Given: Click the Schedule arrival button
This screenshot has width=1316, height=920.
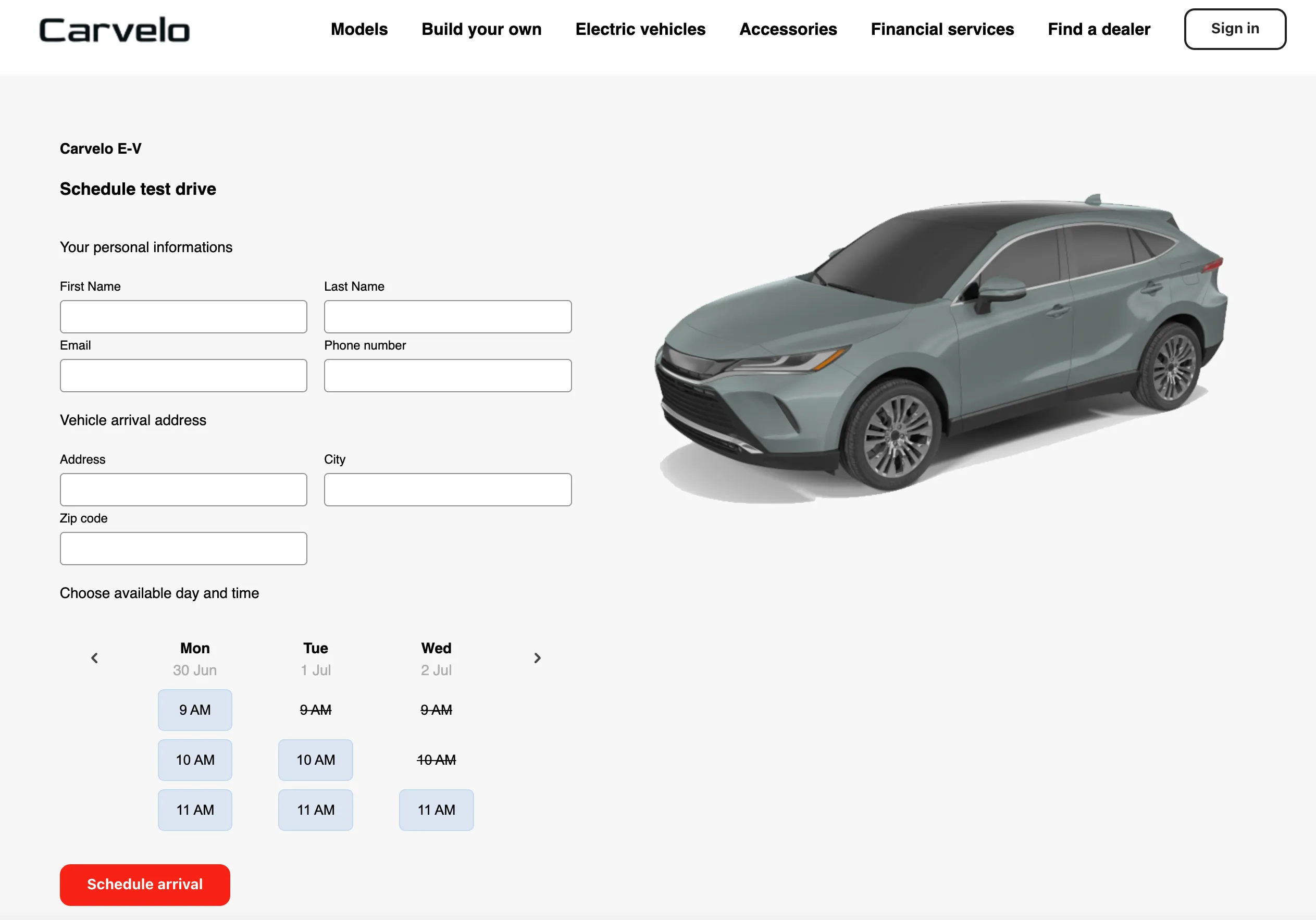Looking at the screenshot, I should [x=145, y=885].
